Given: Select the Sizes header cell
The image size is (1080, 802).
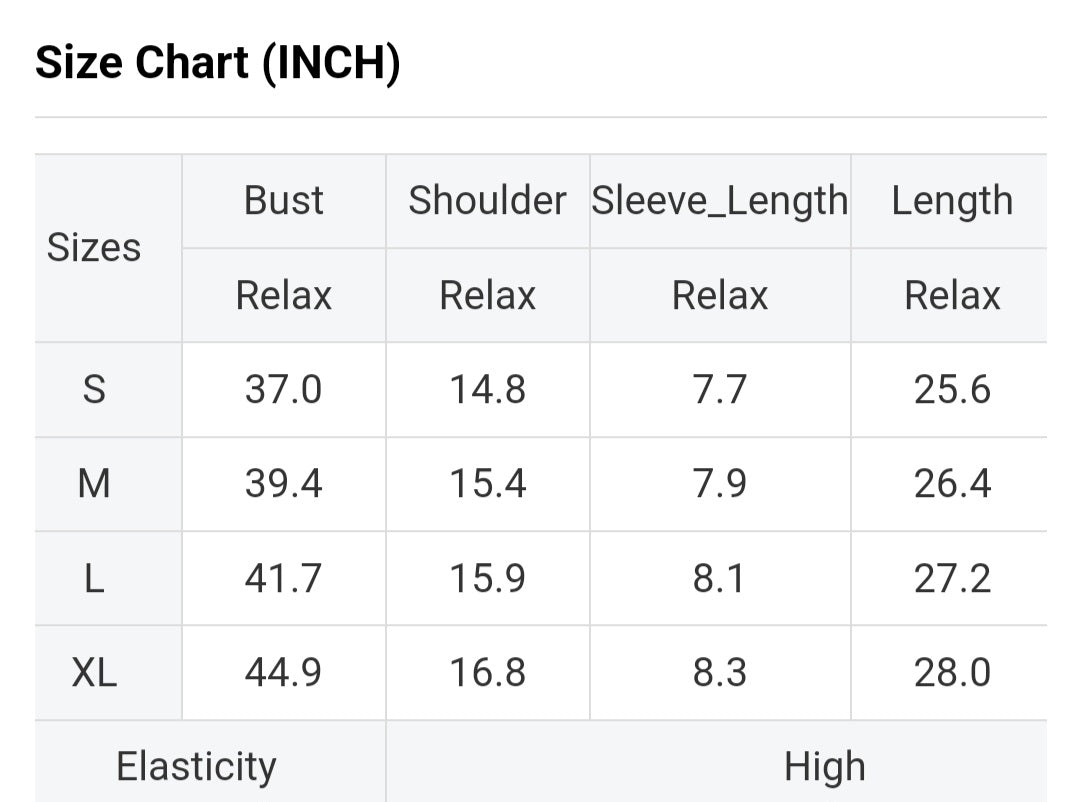Looking at the screenshot, I should pos(94,248).
